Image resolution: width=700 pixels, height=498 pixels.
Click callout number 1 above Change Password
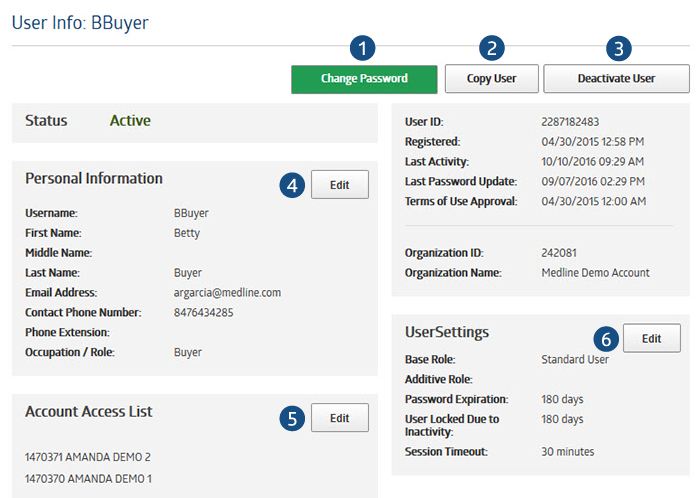[364, 47]
